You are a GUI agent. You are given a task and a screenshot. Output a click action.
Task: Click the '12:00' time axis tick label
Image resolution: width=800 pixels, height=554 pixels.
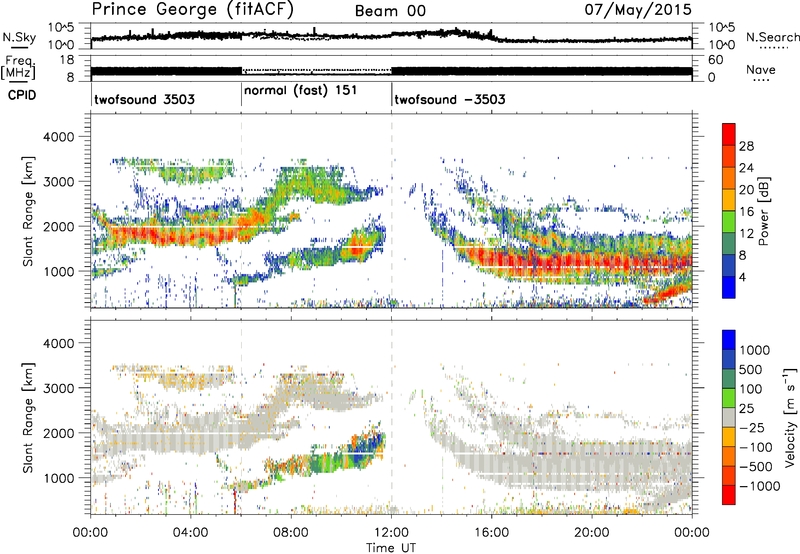[x=391, y=533]
